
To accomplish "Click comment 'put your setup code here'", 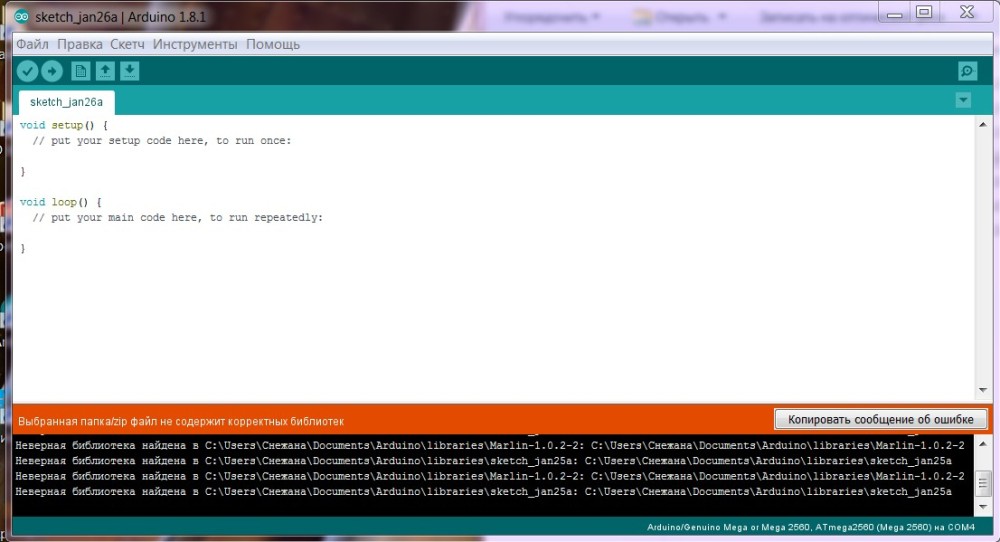I will pos(162,140).
